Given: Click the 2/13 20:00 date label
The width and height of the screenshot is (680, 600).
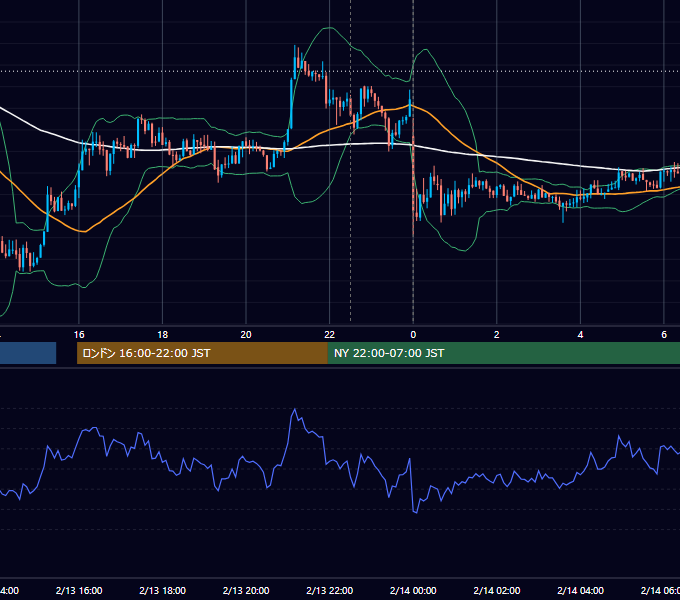Looking at the screenshot, I should click(246, 590).
